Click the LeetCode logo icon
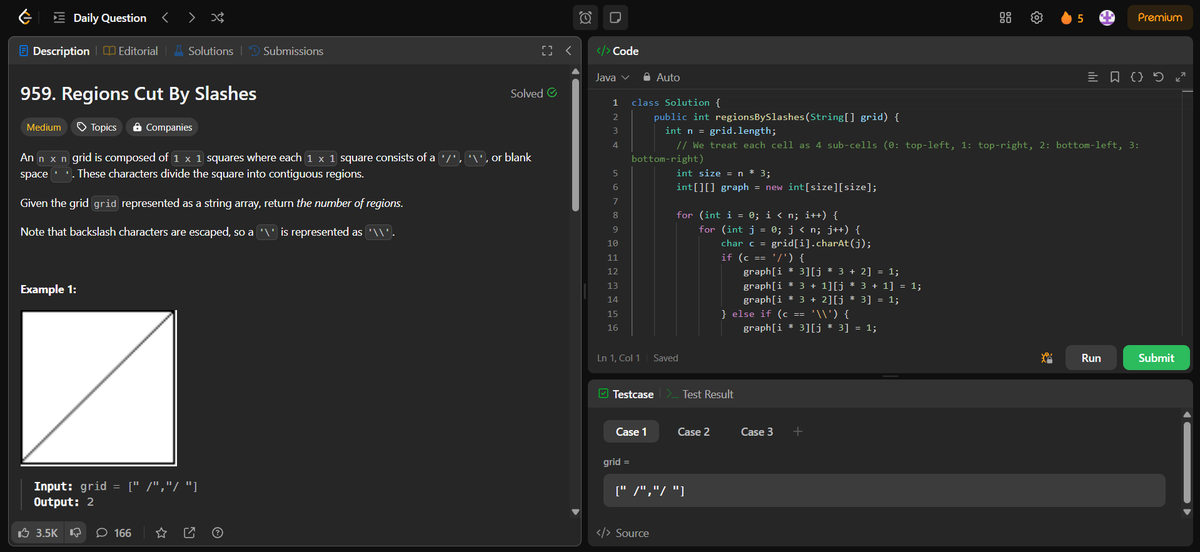 [25, 17]
